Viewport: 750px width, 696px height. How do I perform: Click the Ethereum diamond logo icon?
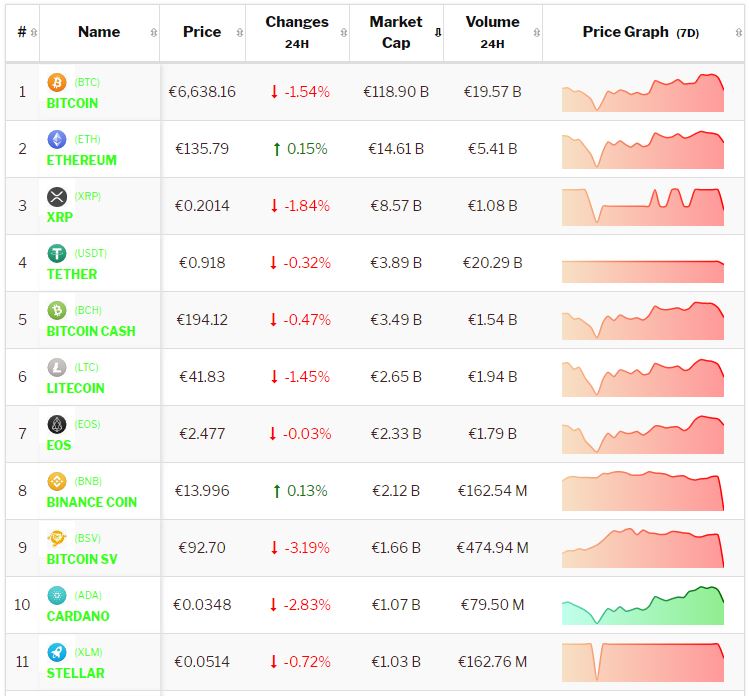click(57, 139)
